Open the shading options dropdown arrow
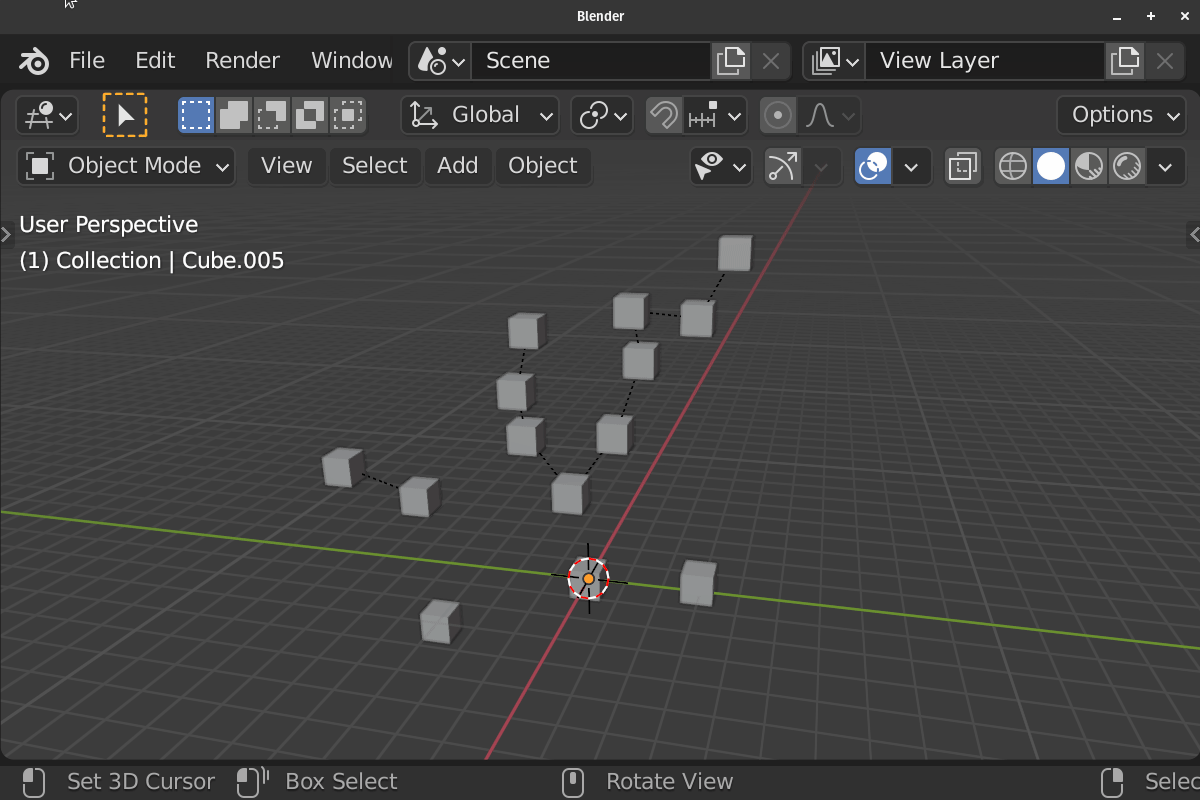The width and height of the screenshot is (1200, 800). pyautogui.click(x=1165, y=166)
